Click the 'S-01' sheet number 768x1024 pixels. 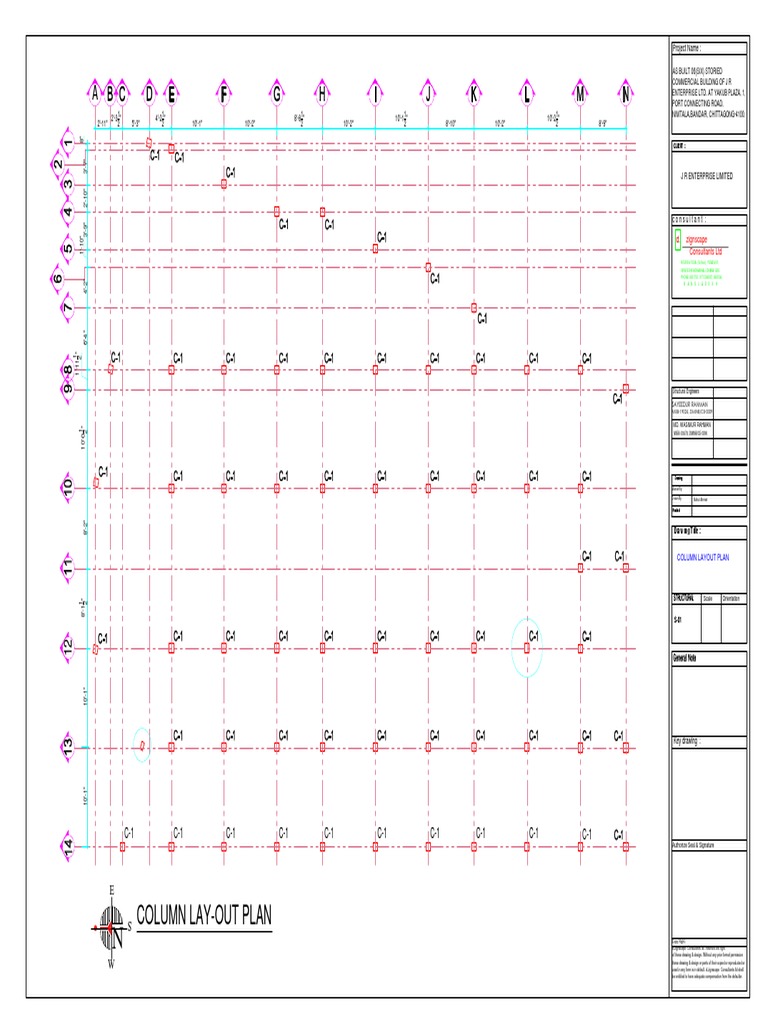click(x=678, y=620)
